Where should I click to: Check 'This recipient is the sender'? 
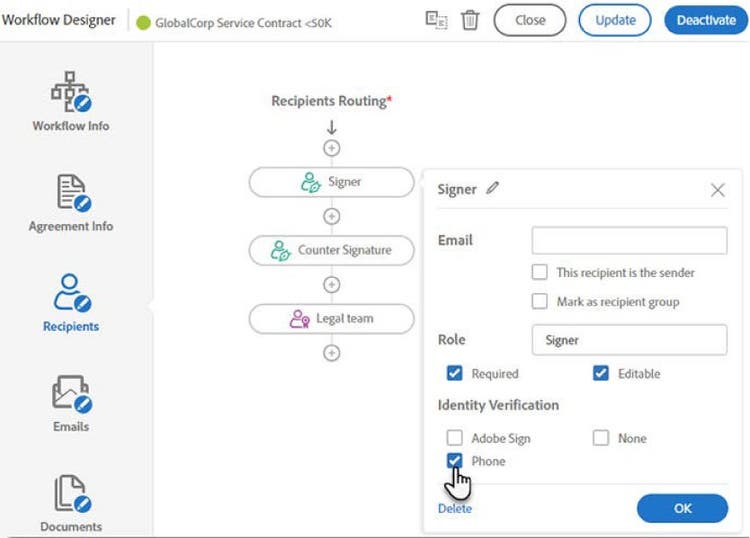click(540, 272)
